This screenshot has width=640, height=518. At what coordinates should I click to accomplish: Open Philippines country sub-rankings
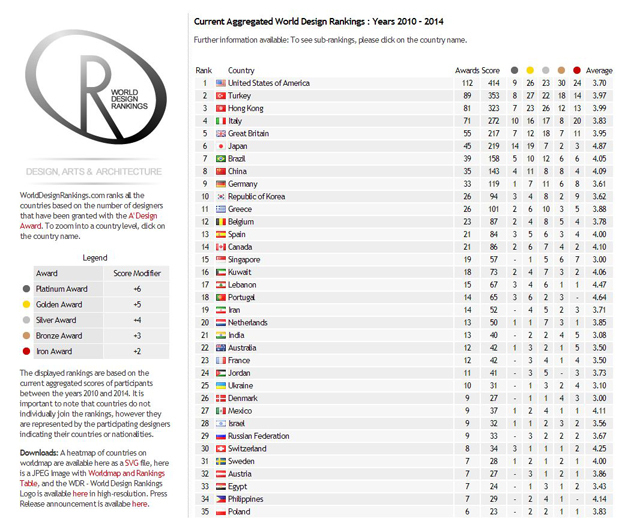coord(246,500)
